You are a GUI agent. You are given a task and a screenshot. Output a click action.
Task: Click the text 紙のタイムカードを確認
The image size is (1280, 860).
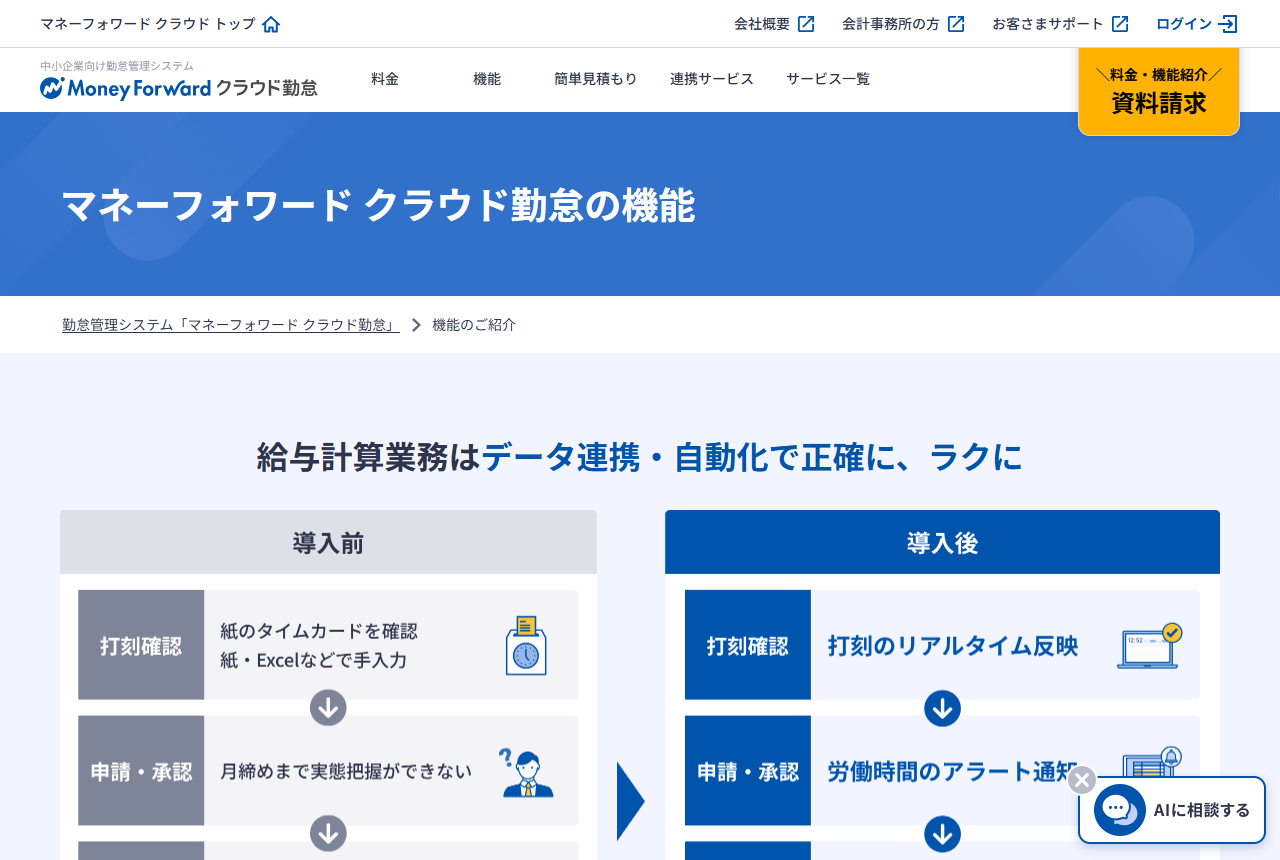point(319,631)
